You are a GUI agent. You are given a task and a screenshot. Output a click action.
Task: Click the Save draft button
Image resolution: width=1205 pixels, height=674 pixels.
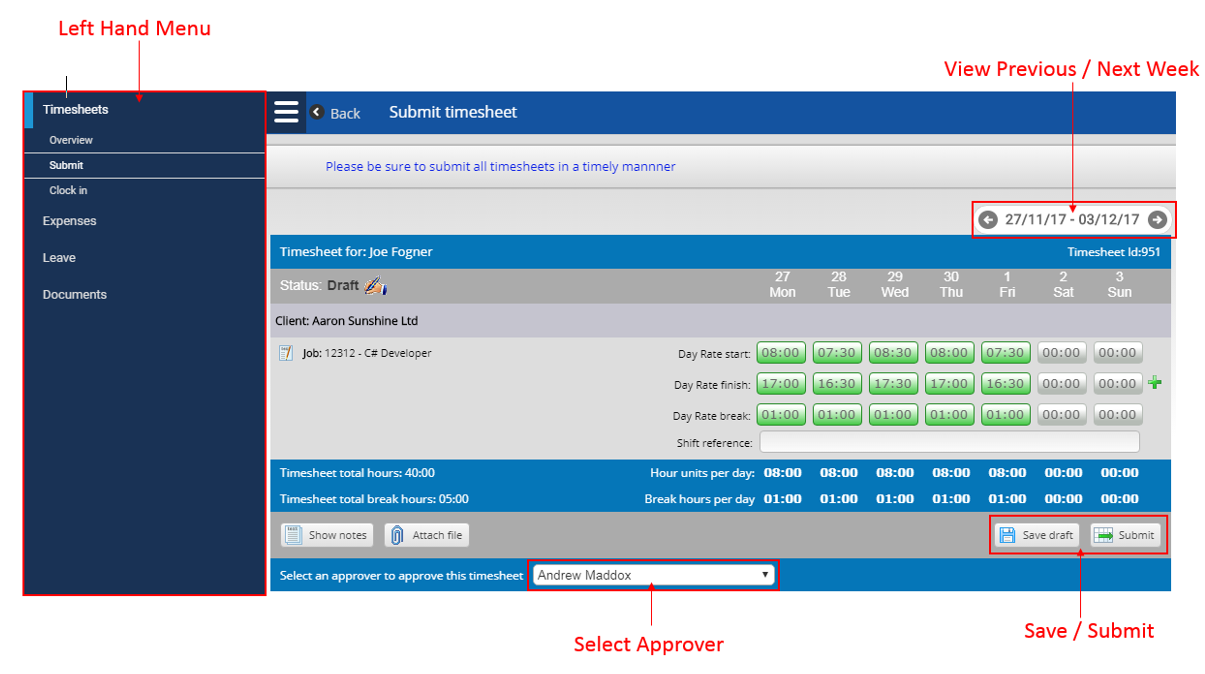coord(1036,535)
